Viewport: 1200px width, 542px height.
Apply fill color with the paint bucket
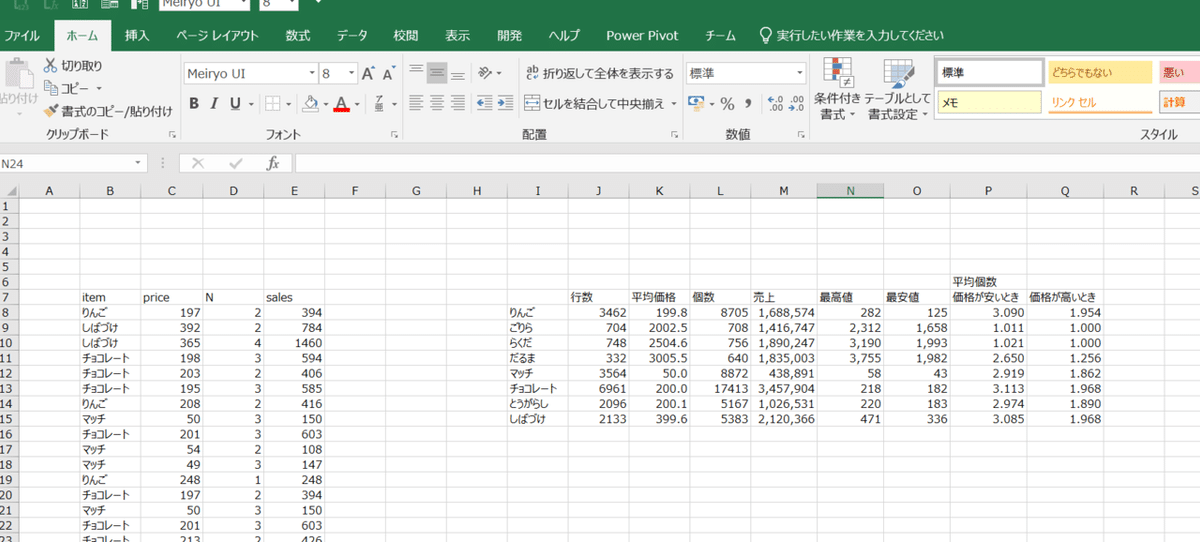click(x=310, y=103)
